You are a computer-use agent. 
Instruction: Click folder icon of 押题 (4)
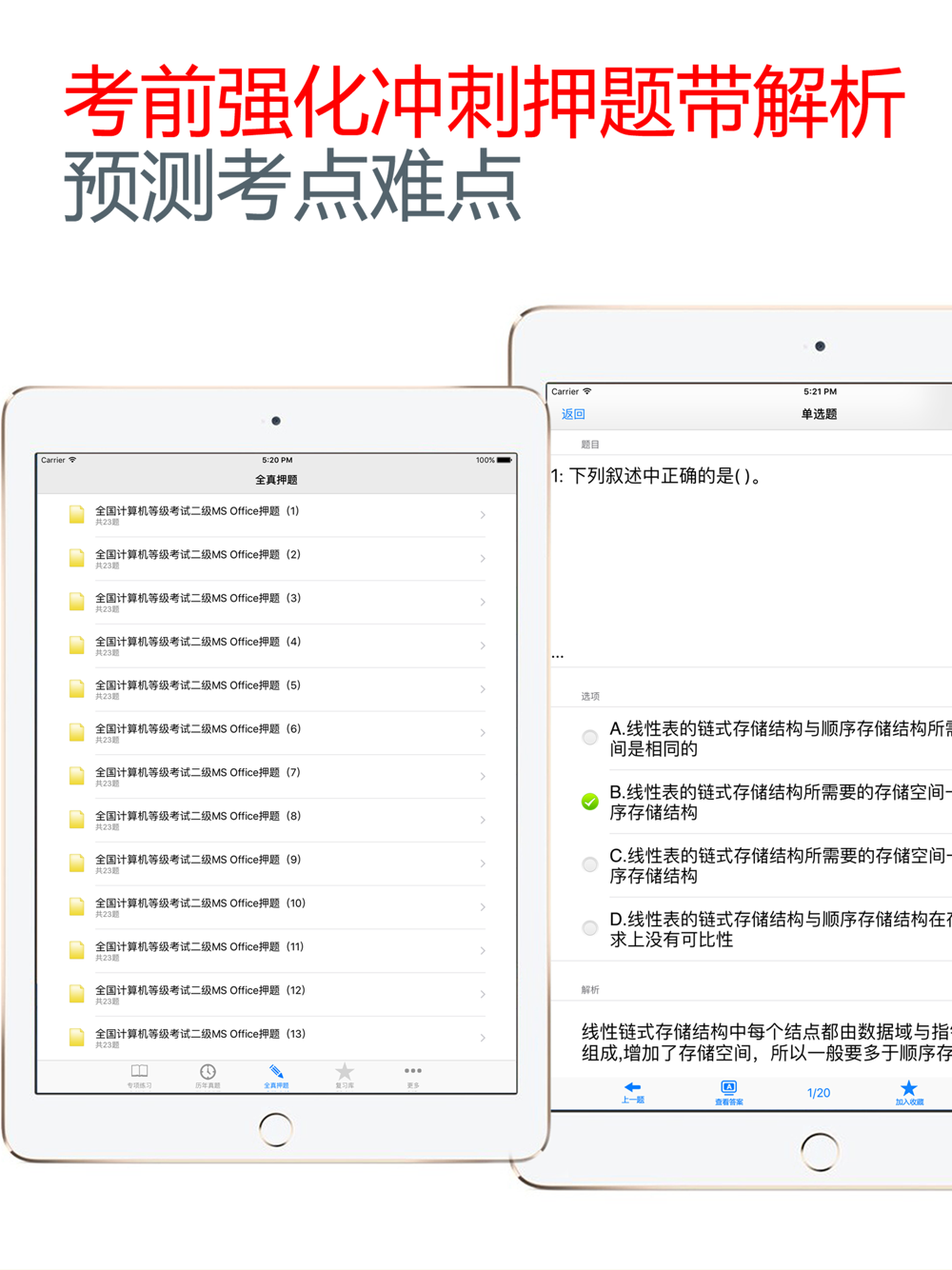click(x=77, y=645)
